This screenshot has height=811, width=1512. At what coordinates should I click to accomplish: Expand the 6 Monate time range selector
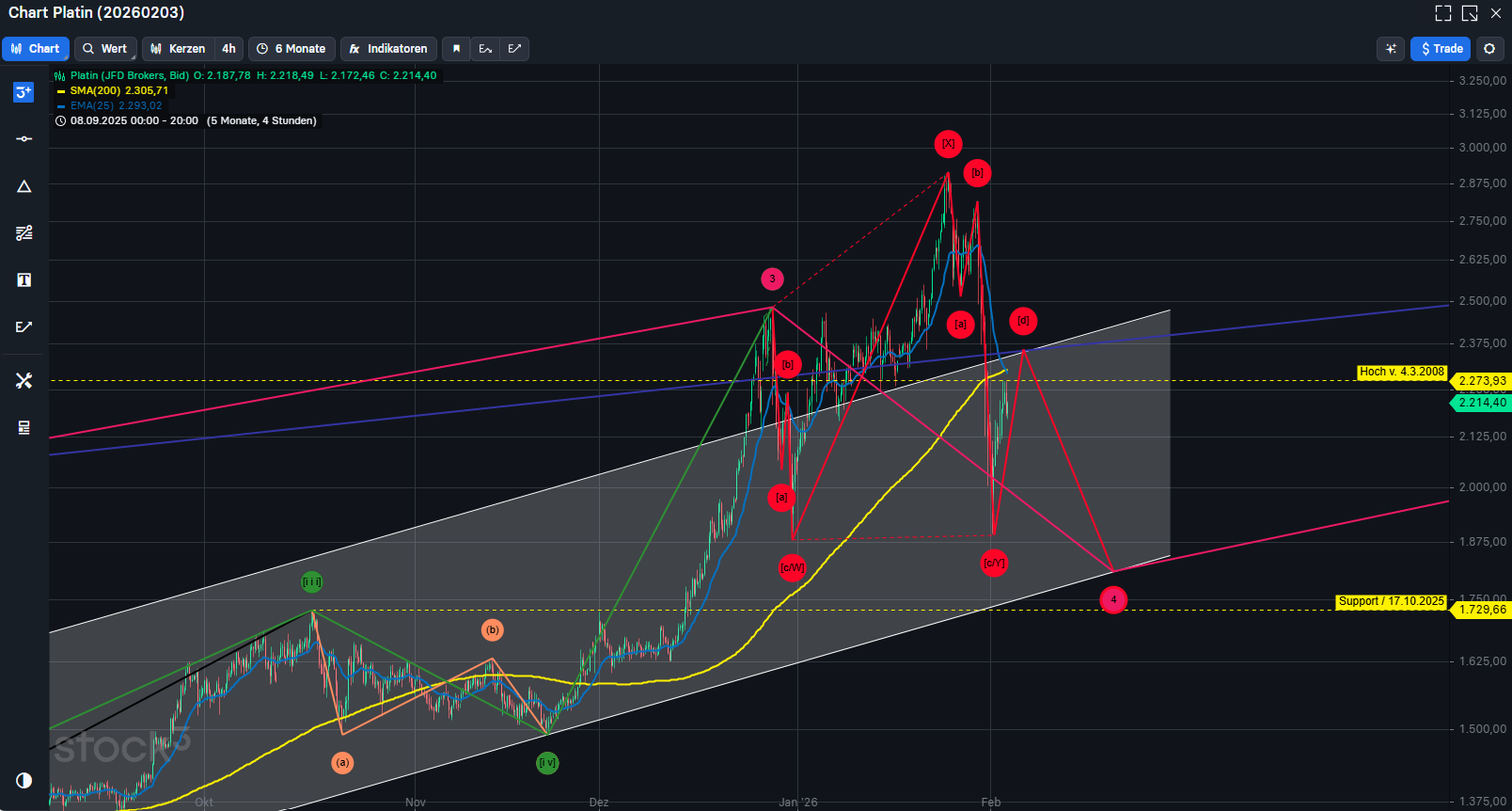[x=291, y=49]
